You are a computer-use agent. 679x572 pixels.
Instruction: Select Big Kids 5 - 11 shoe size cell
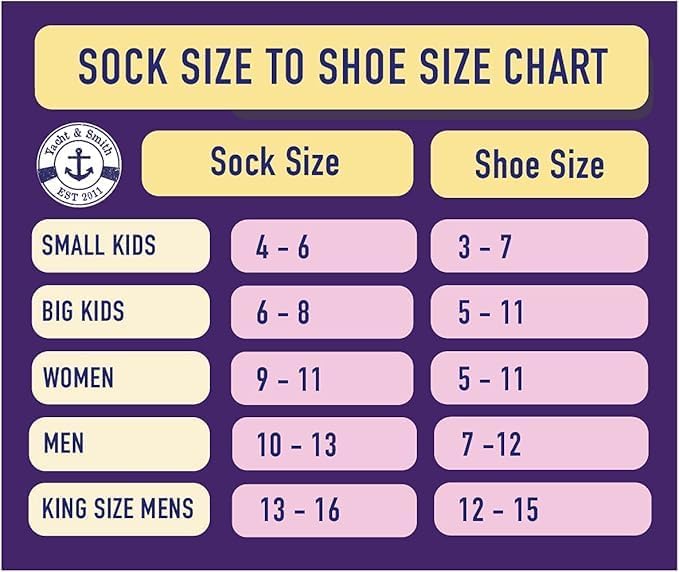pos(540,312)
